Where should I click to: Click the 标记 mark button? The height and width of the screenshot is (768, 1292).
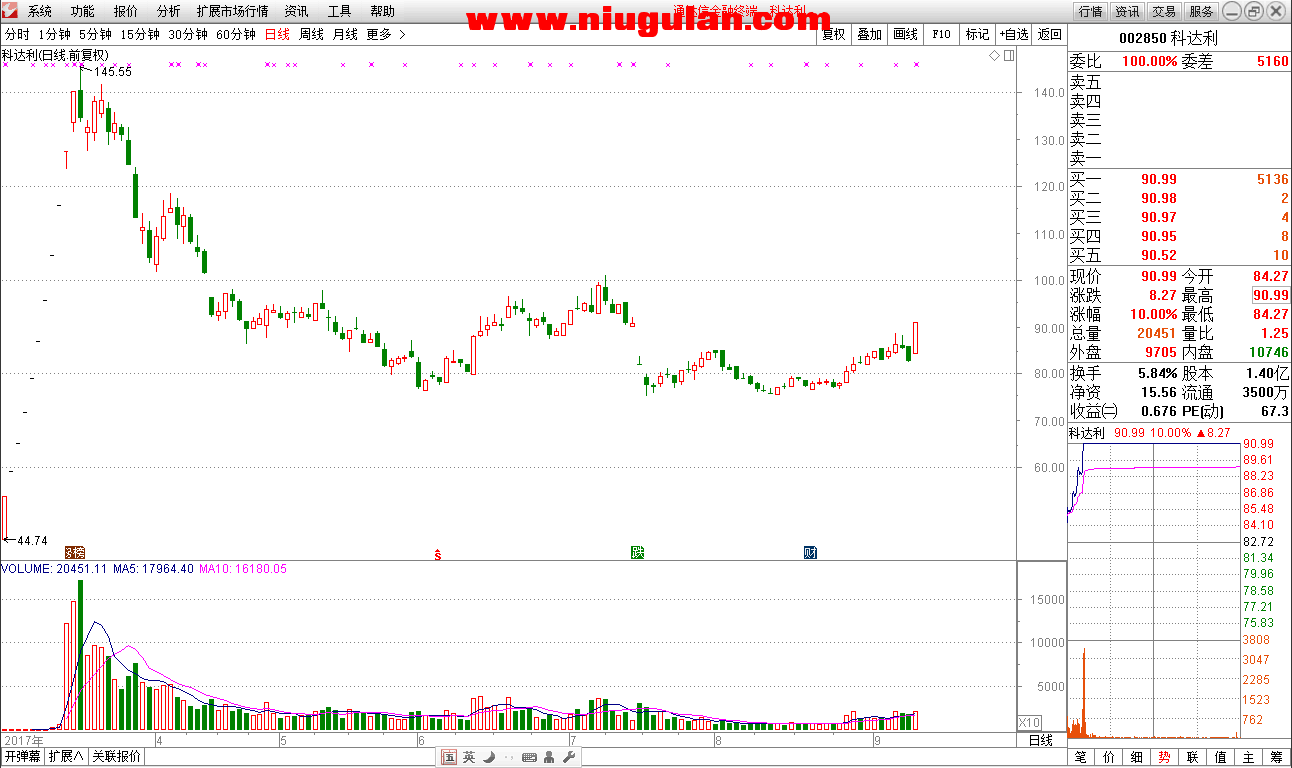click(977, 34)
